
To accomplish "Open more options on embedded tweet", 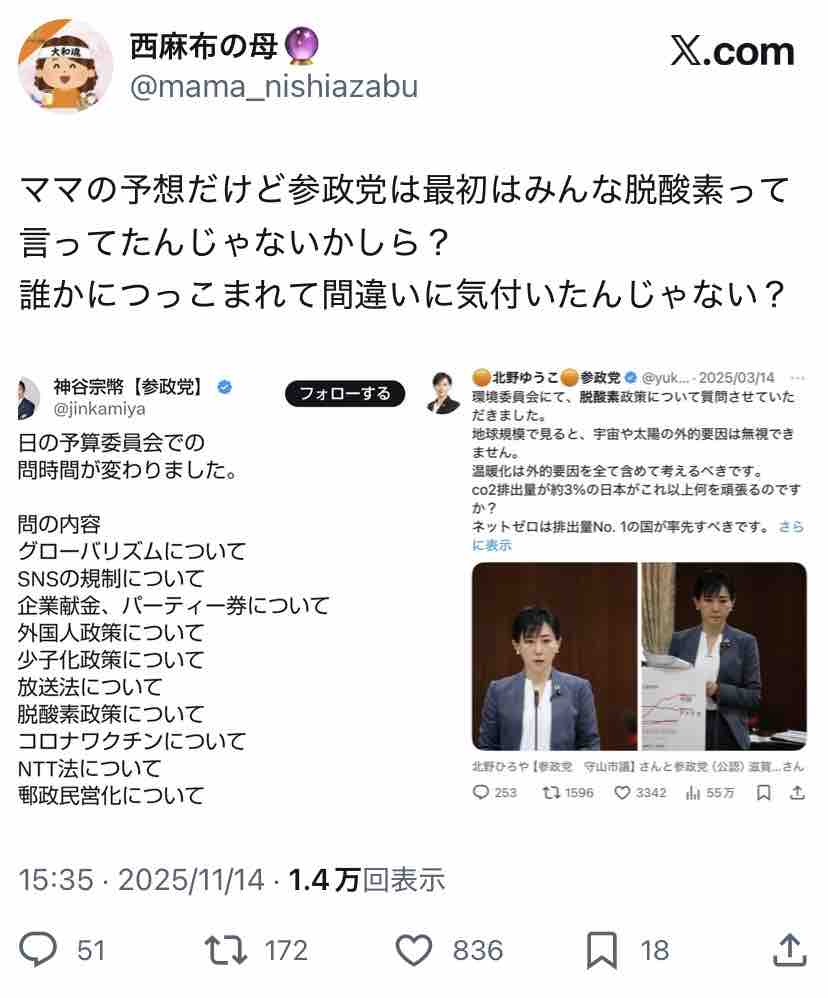I will (797, 378).
